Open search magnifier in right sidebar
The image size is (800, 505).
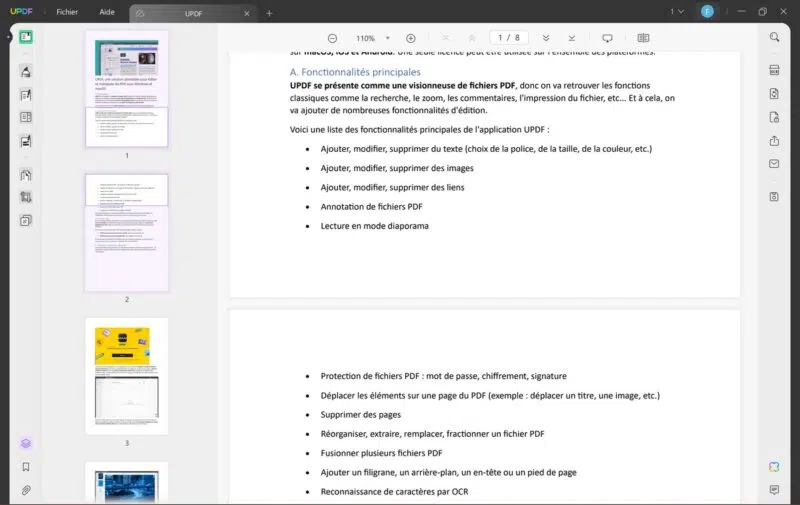(774, 37)
